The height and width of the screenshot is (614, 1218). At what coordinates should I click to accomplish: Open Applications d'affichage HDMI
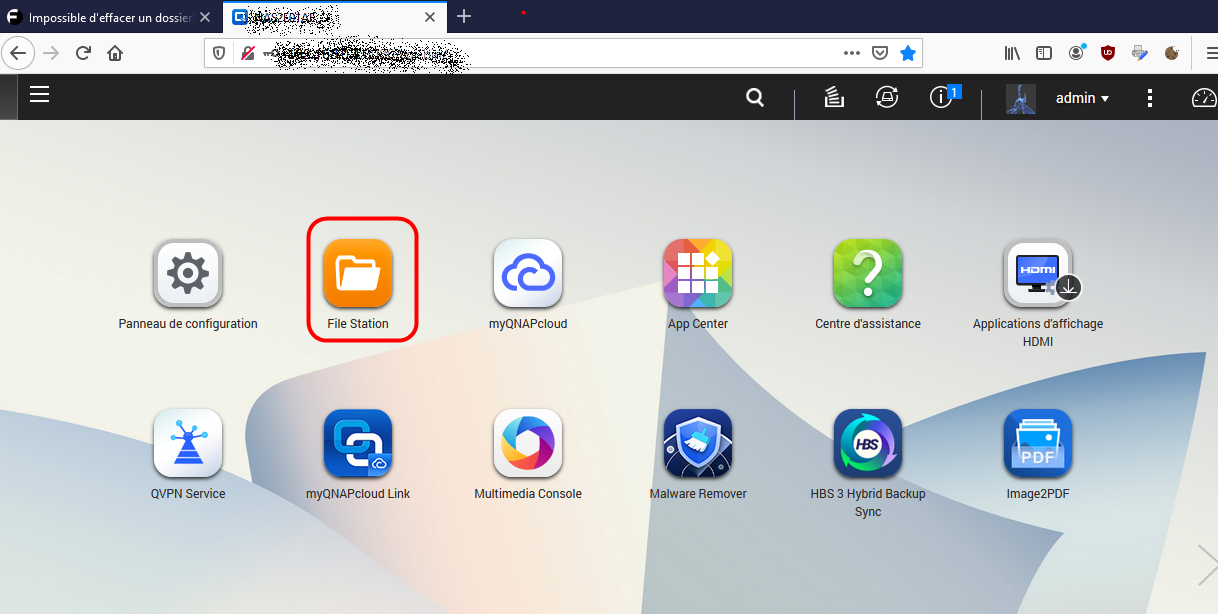coord(1040,273)
